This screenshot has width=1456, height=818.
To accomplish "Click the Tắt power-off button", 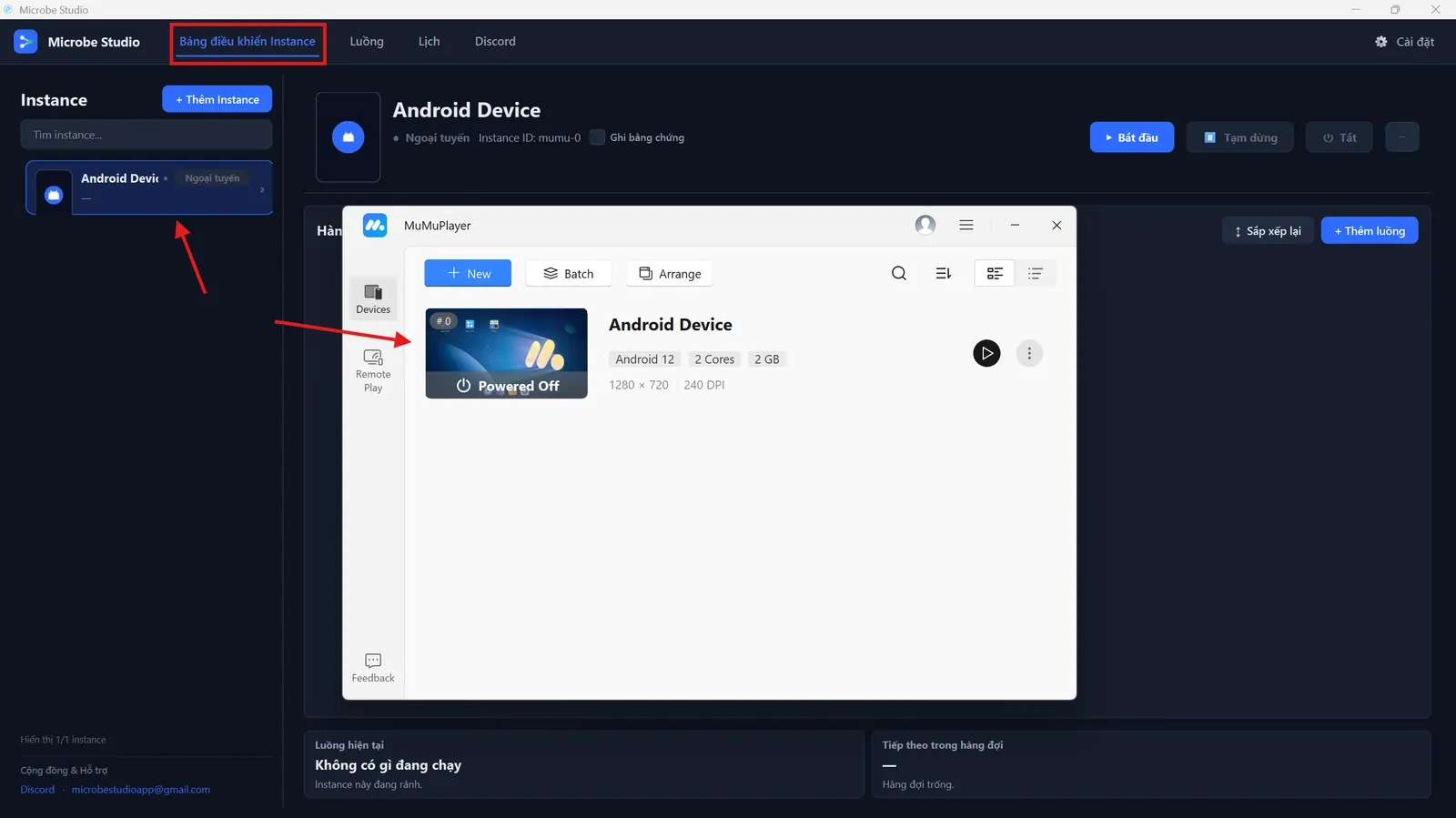I will point(1340,137).
